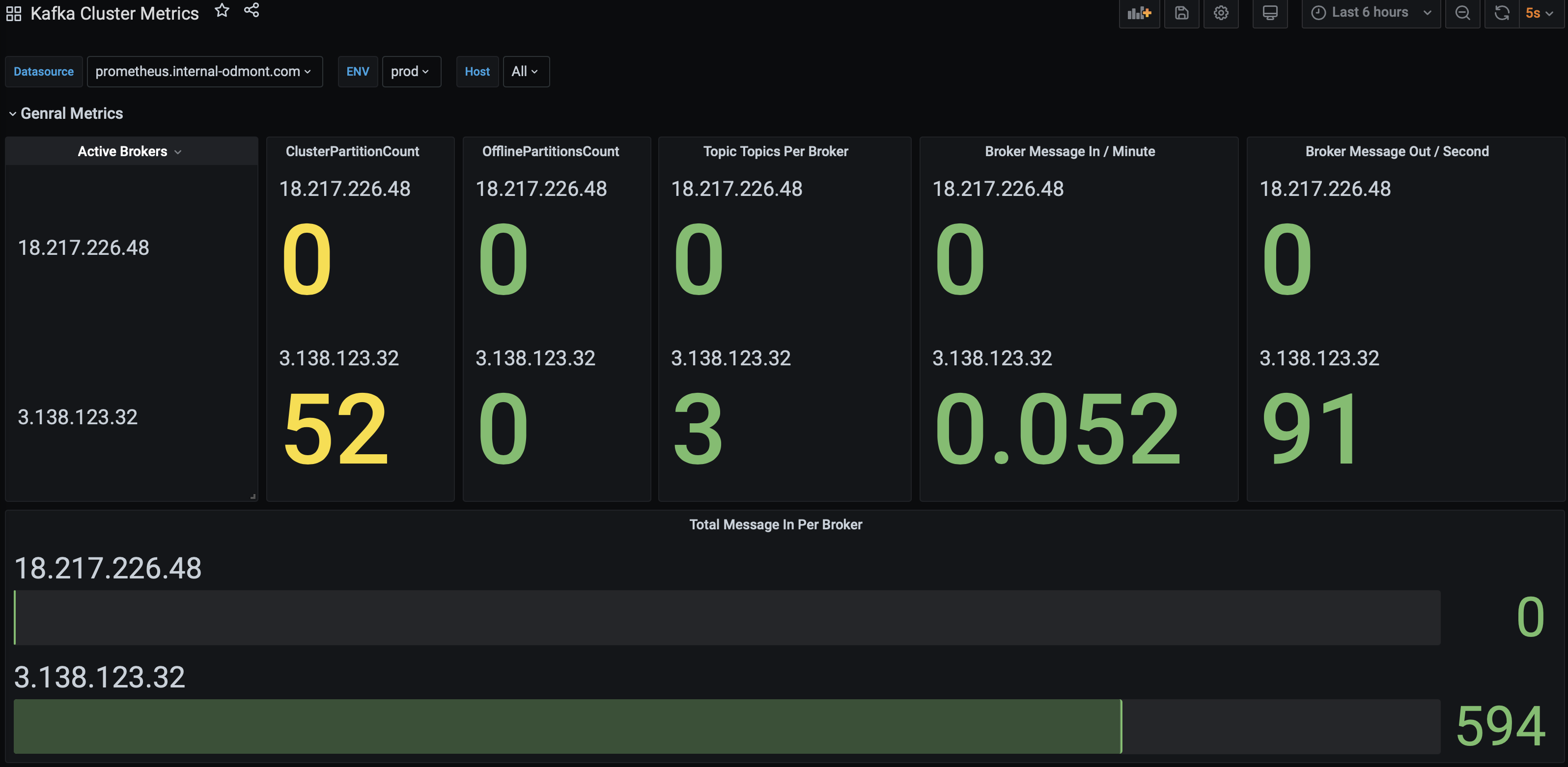Viewport: 1568px width, 767px height.
Task: Click the Total Message In Per Broker title
Action: click(776, 524)
